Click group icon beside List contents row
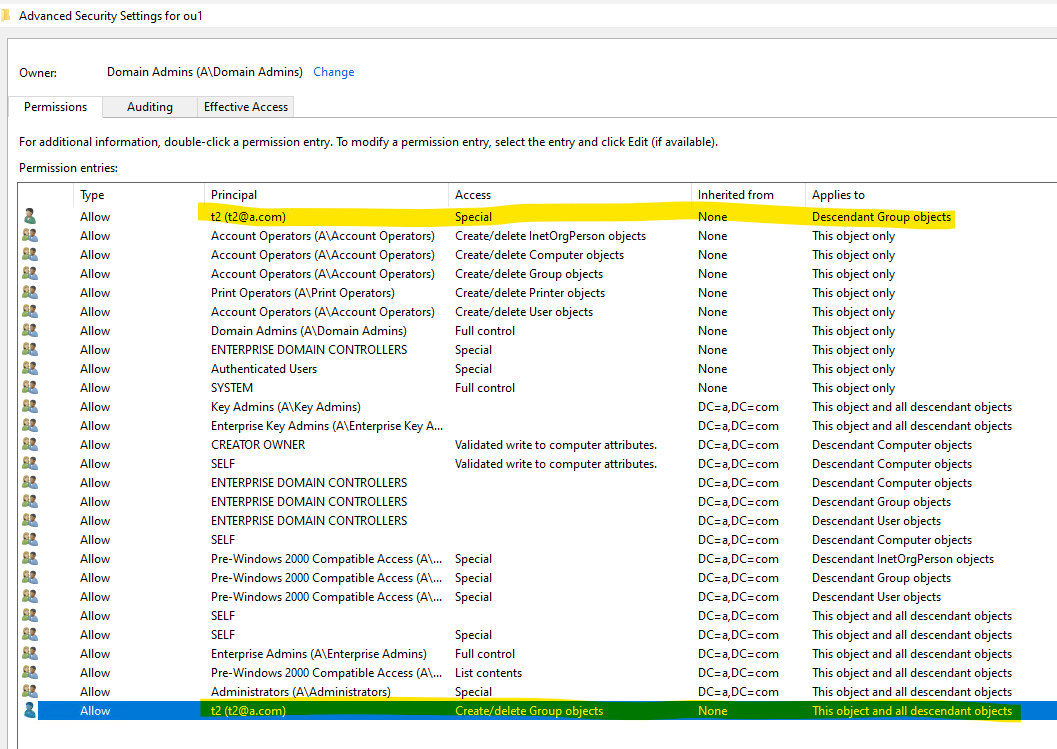This screenshot has width=1057, height=749. pyautogui.click(x=30, y=672)
